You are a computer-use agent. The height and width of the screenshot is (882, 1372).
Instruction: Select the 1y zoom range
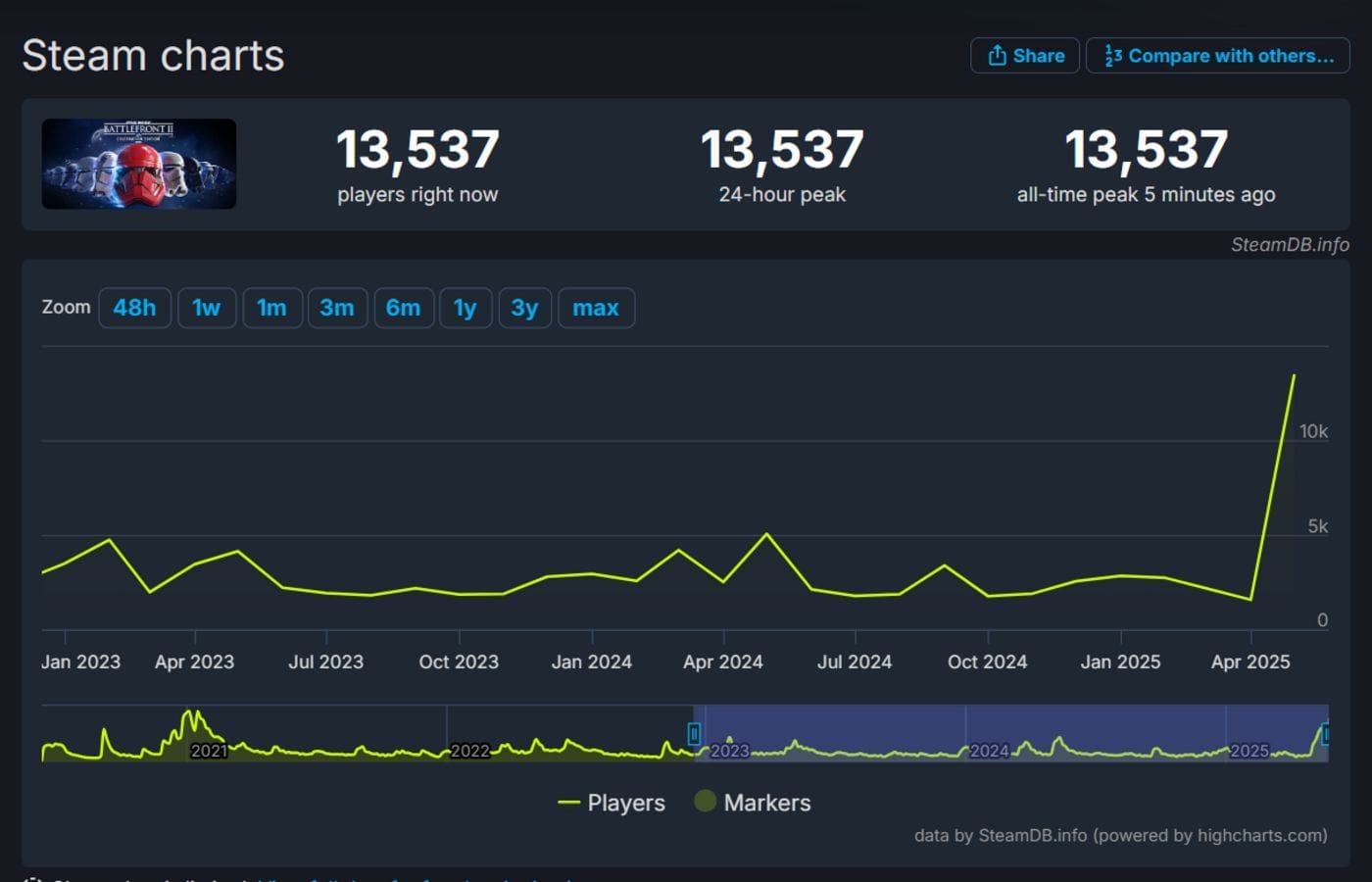point(465,307)
